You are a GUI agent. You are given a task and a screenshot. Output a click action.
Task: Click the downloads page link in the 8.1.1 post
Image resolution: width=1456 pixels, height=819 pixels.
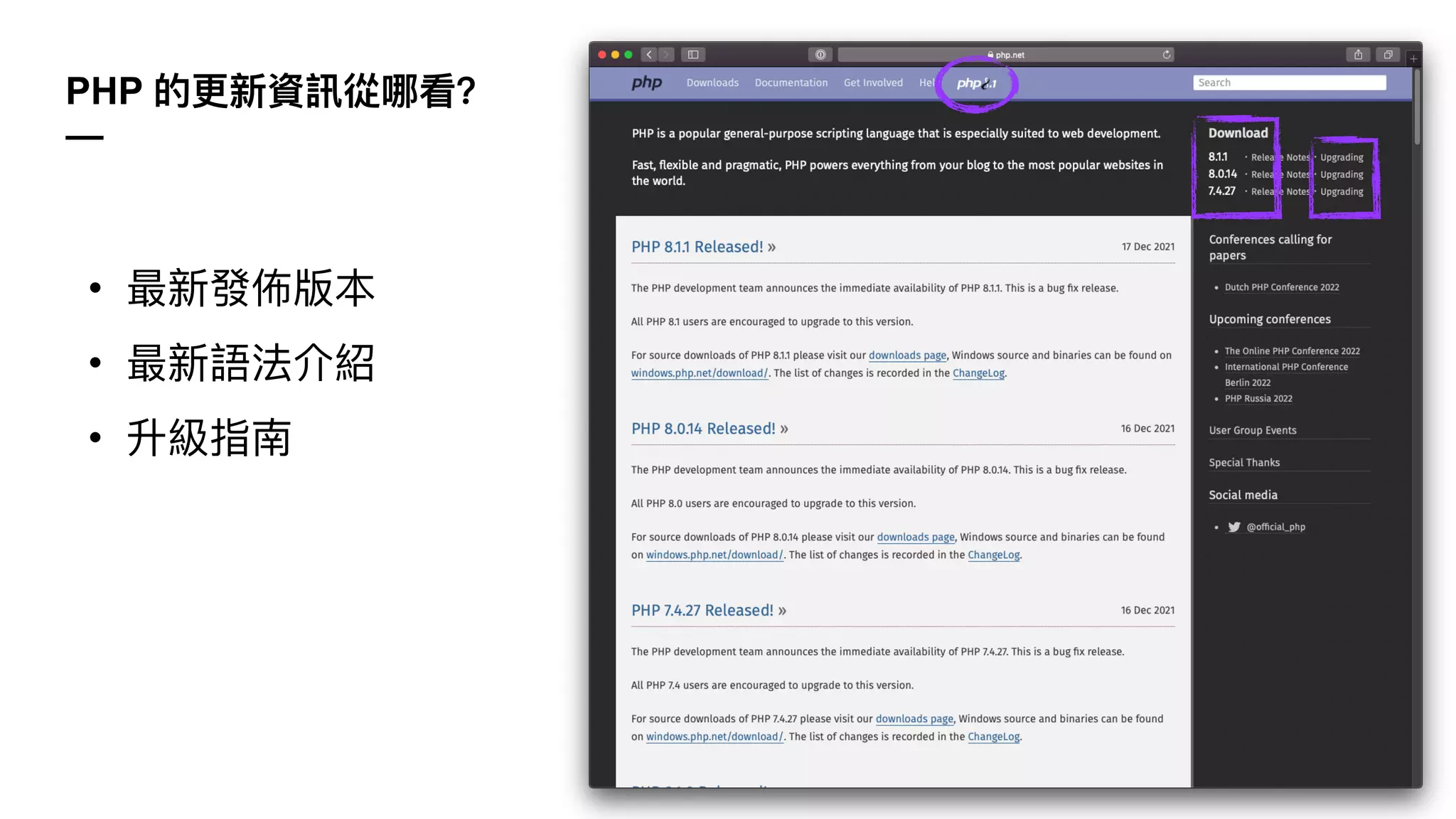tap(907, 355)
